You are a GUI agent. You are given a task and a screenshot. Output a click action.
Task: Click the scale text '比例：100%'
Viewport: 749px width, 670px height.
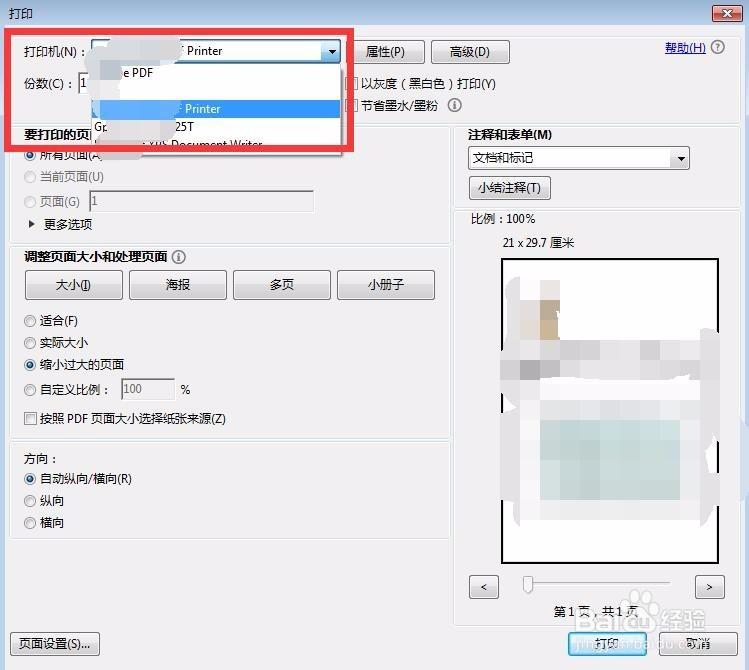click(503, 219)
